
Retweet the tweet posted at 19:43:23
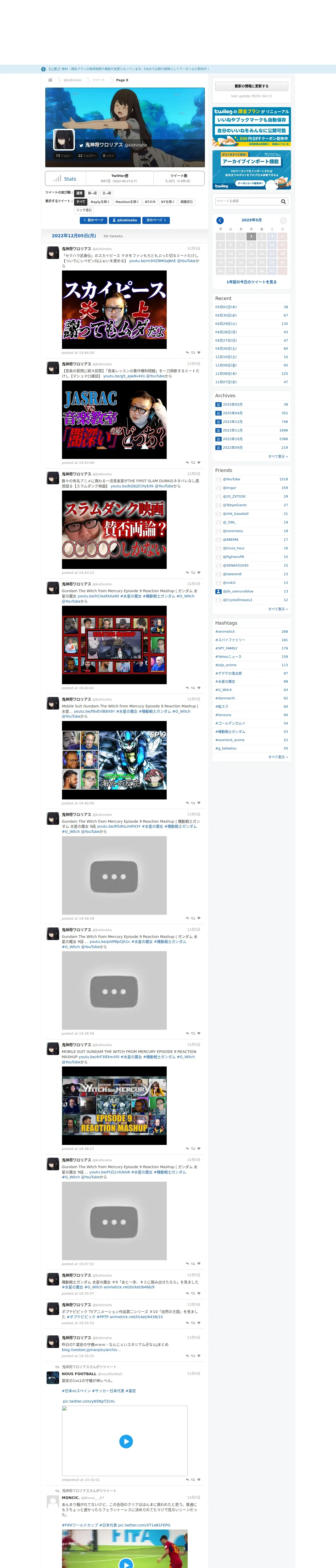193,573
